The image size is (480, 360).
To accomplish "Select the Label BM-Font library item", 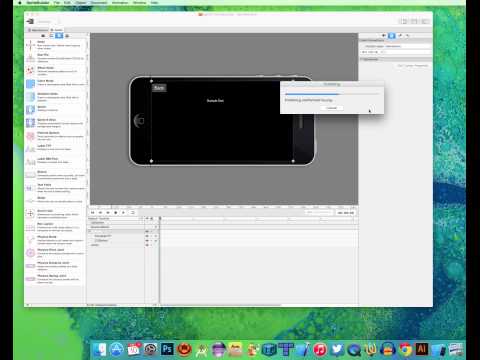I will tap(55, 161).
